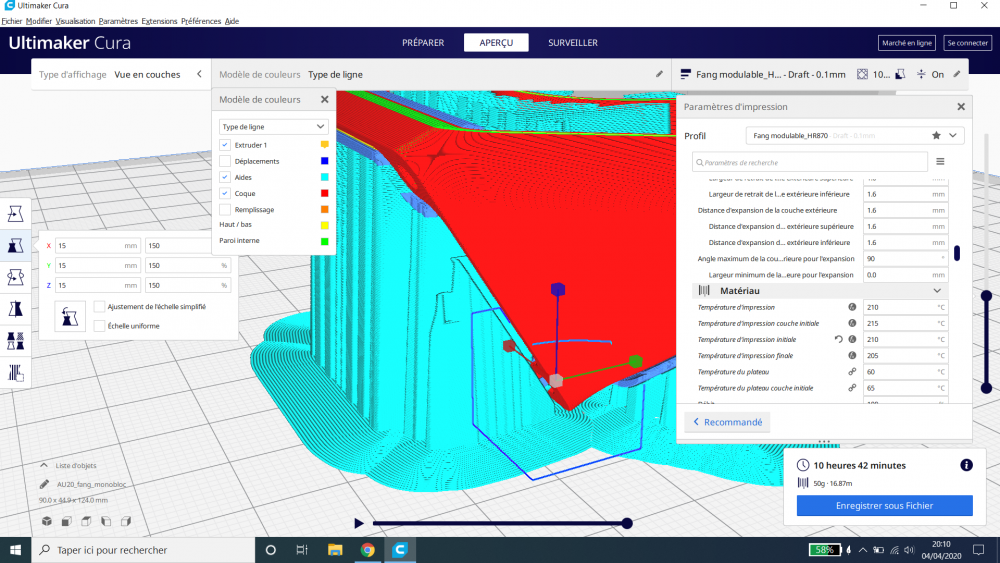The width and height of the screenshot is (1000, 563).
Task: Check Ajustement de l'échelle simplifié
Action: point(99,306)
